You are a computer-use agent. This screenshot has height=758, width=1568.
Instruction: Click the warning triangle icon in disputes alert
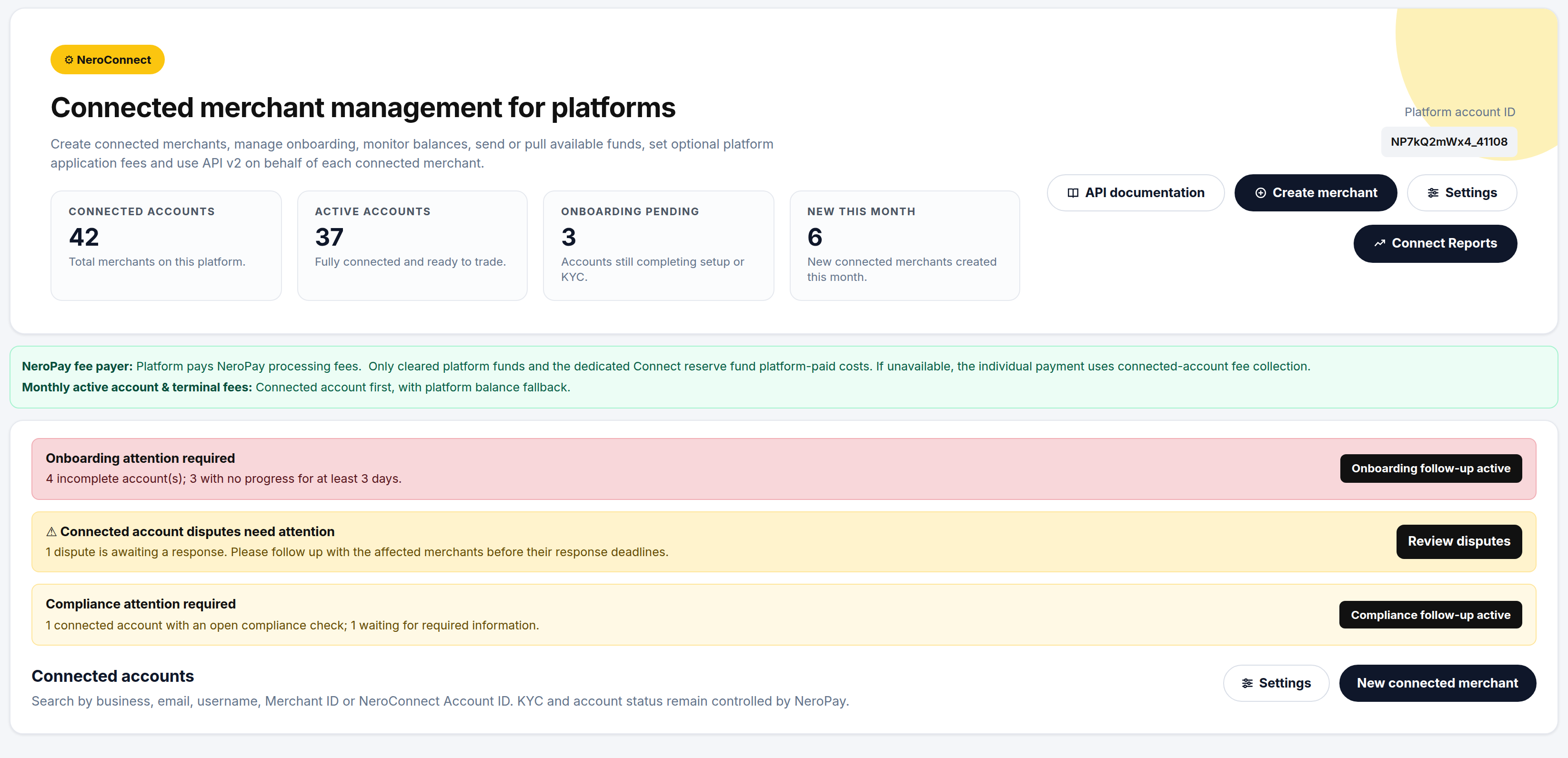(52, 532)
